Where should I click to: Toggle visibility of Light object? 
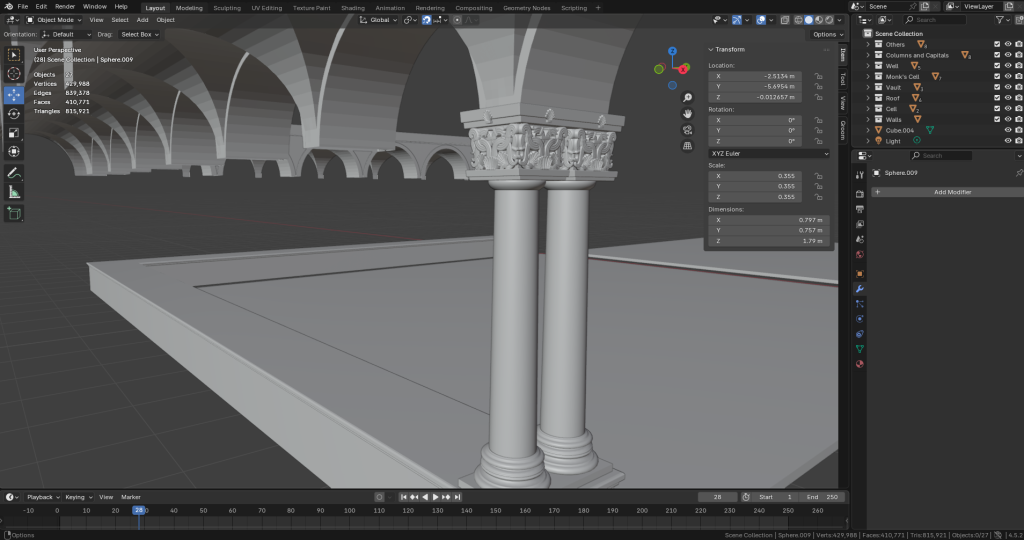click(1008, 141)
